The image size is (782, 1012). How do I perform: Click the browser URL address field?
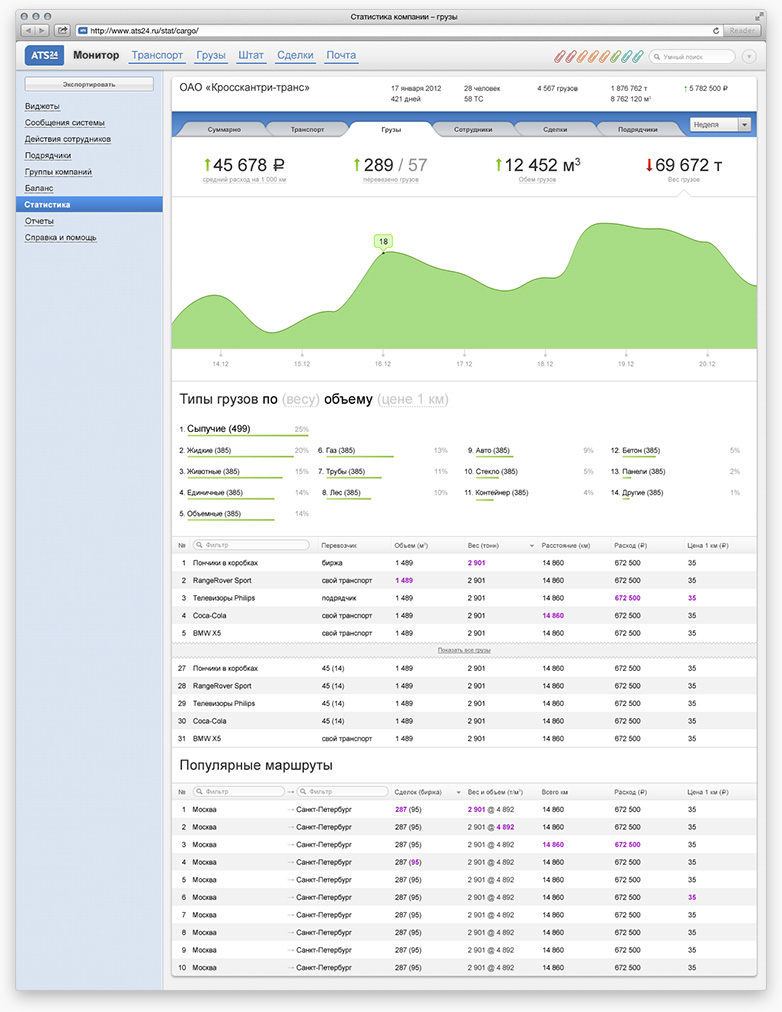click(x=400, y=30)
